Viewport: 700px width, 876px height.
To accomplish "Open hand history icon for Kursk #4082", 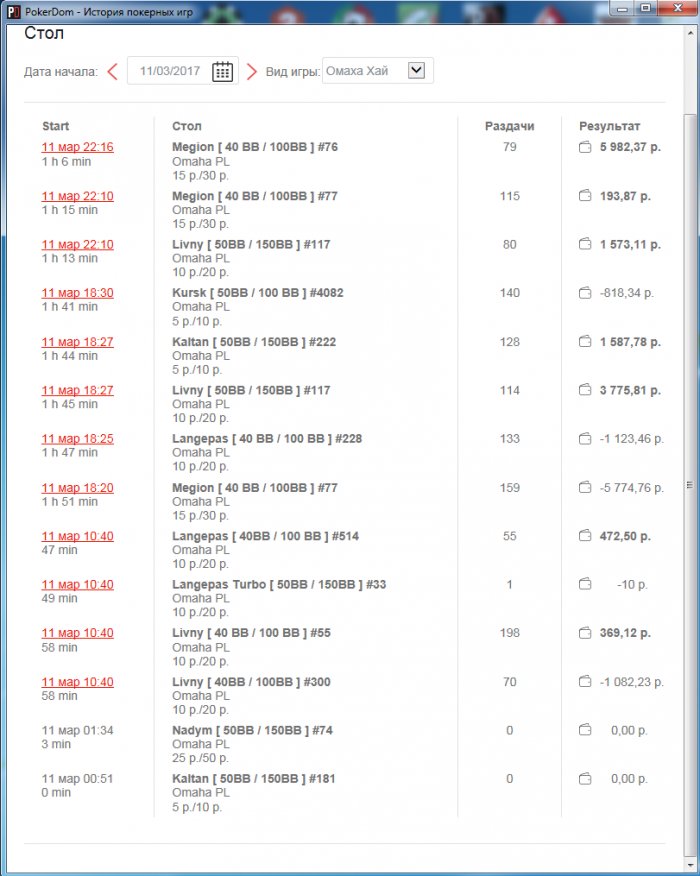I will click(x=585, y=294).
